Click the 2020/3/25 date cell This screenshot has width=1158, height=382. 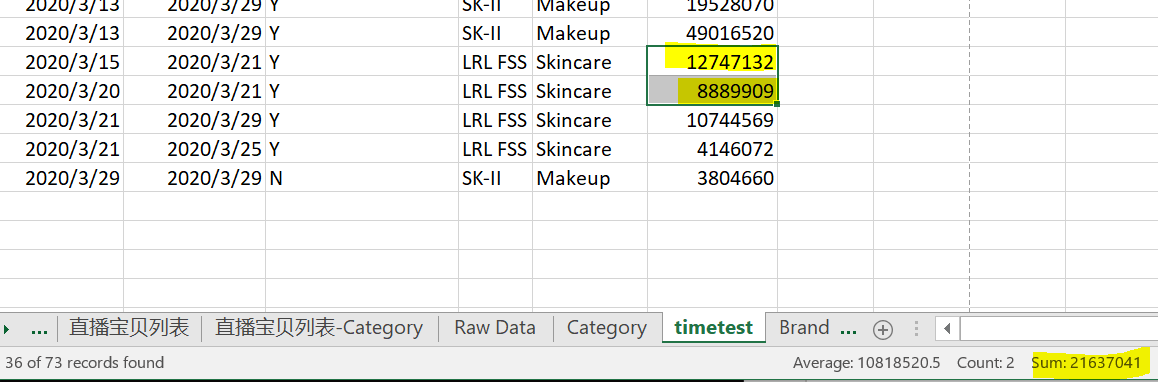pos(195,149)
